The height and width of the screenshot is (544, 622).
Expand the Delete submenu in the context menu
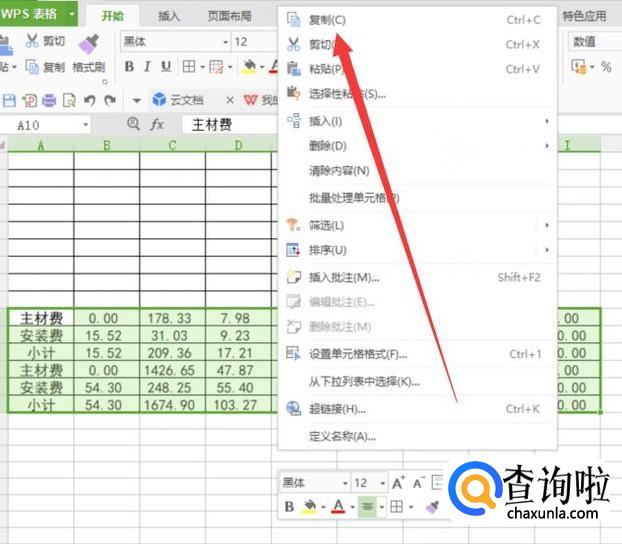(x=415, y=146)
